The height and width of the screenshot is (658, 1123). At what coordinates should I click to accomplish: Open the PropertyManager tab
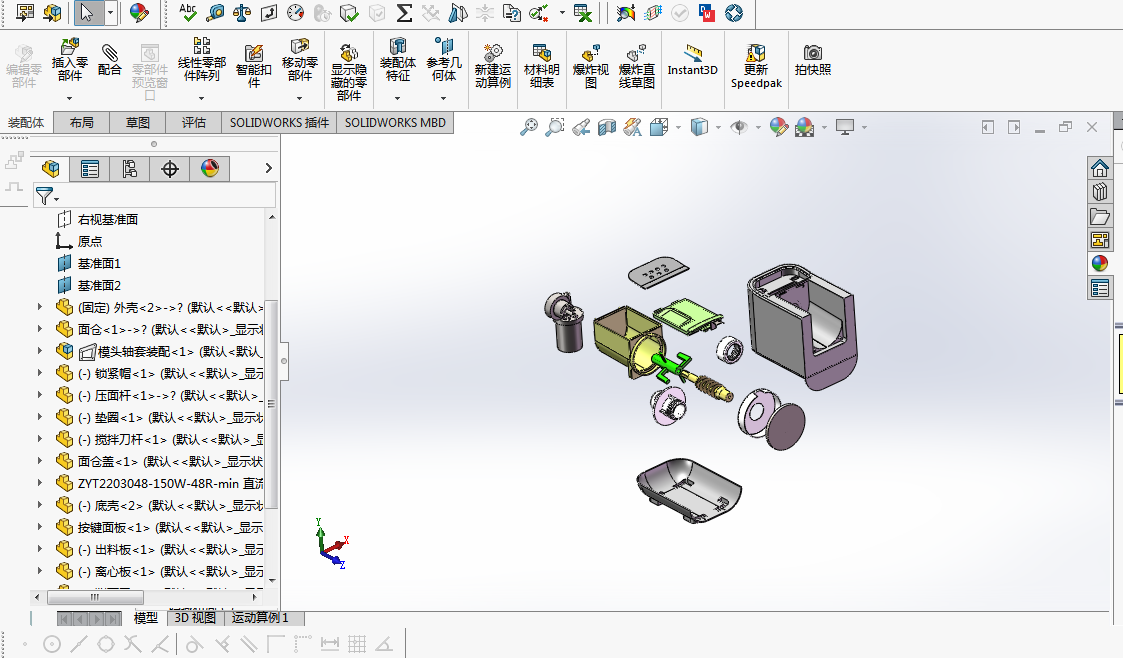click(x=90, y=168)
